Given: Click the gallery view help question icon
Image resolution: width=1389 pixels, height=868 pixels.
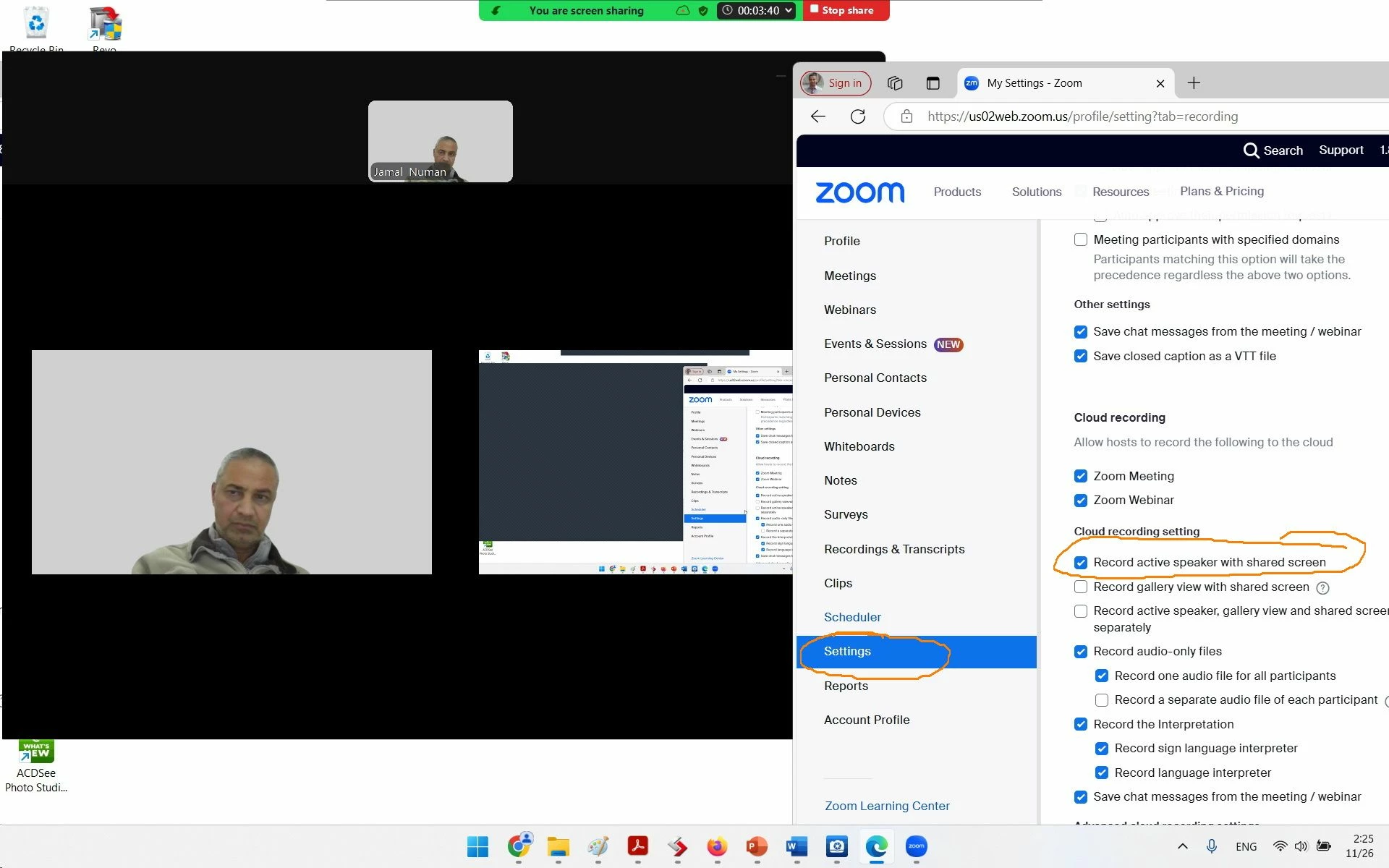Looking at the screenshot, I should (1322, 588).
